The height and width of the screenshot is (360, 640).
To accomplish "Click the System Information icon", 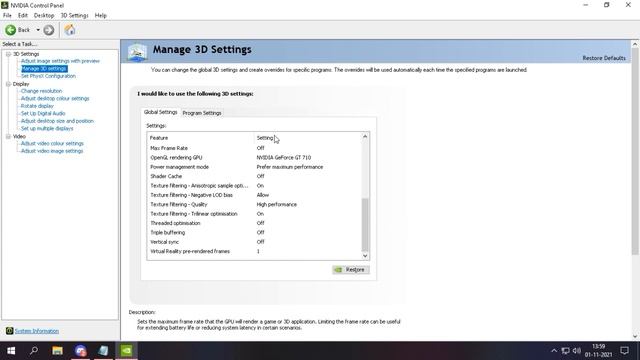I will [x=9, y=331].
